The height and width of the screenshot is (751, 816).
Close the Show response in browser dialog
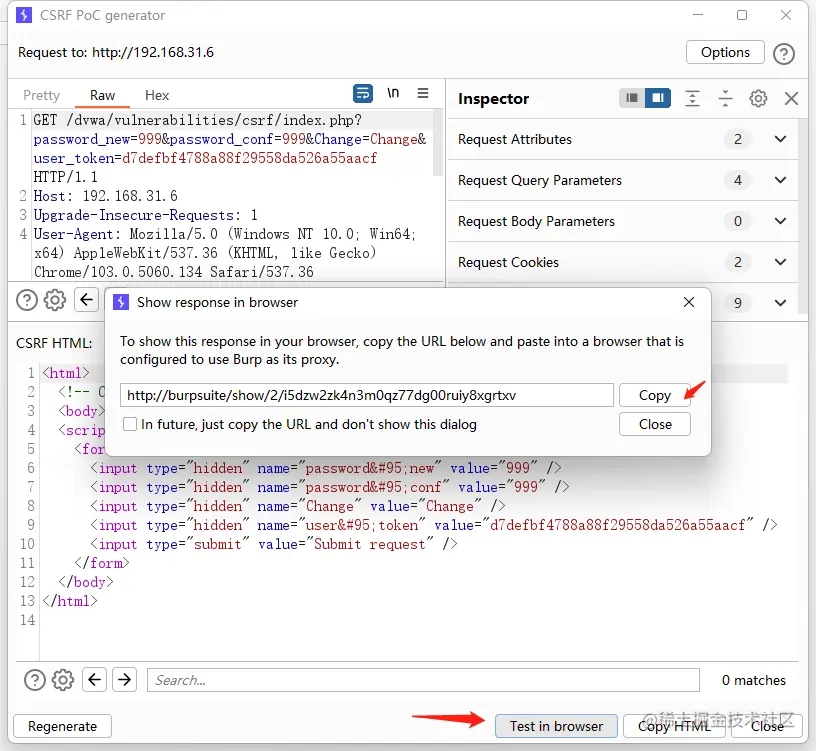688,302
